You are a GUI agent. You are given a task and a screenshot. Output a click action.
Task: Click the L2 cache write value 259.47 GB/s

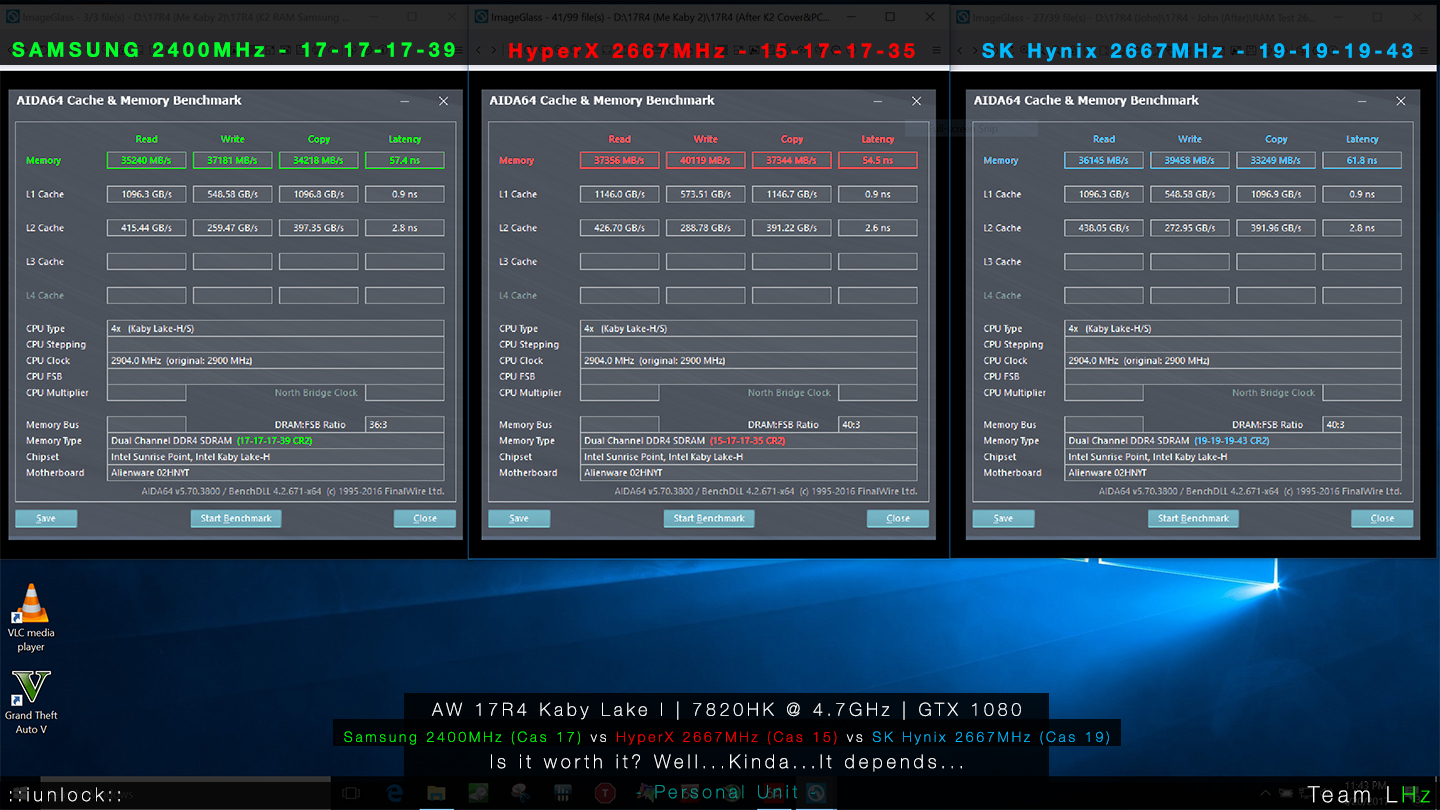click(x=232, y=228)
